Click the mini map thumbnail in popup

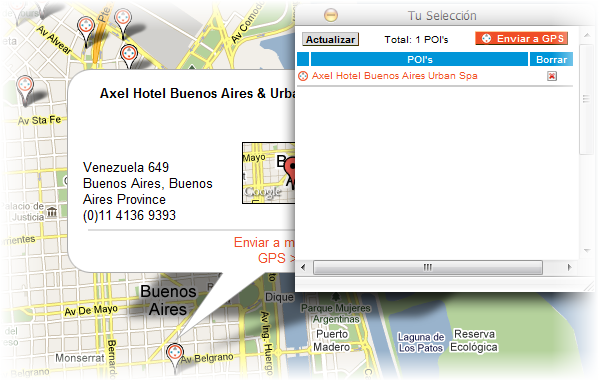269,173
